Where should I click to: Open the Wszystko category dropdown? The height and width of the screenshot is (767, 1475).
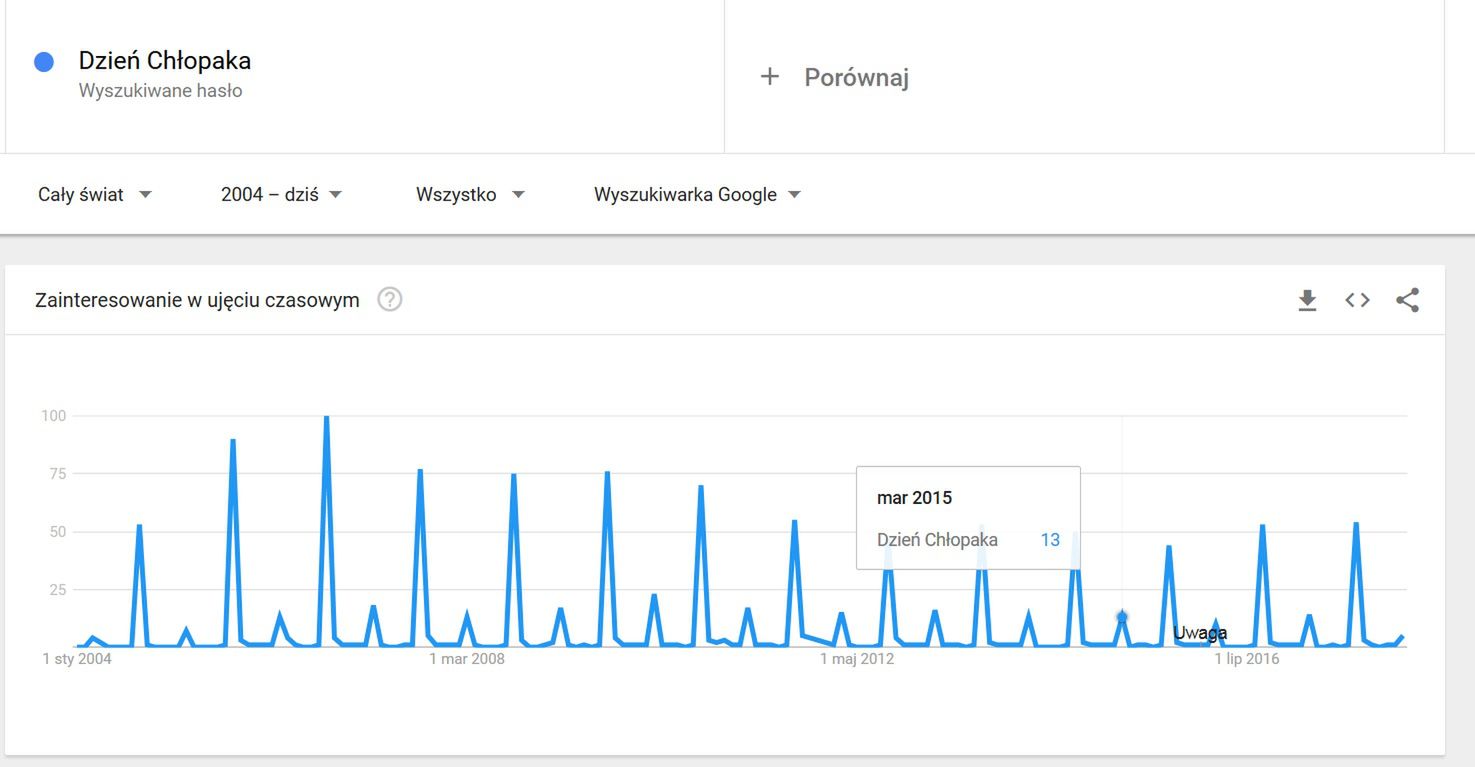(470, 194)
